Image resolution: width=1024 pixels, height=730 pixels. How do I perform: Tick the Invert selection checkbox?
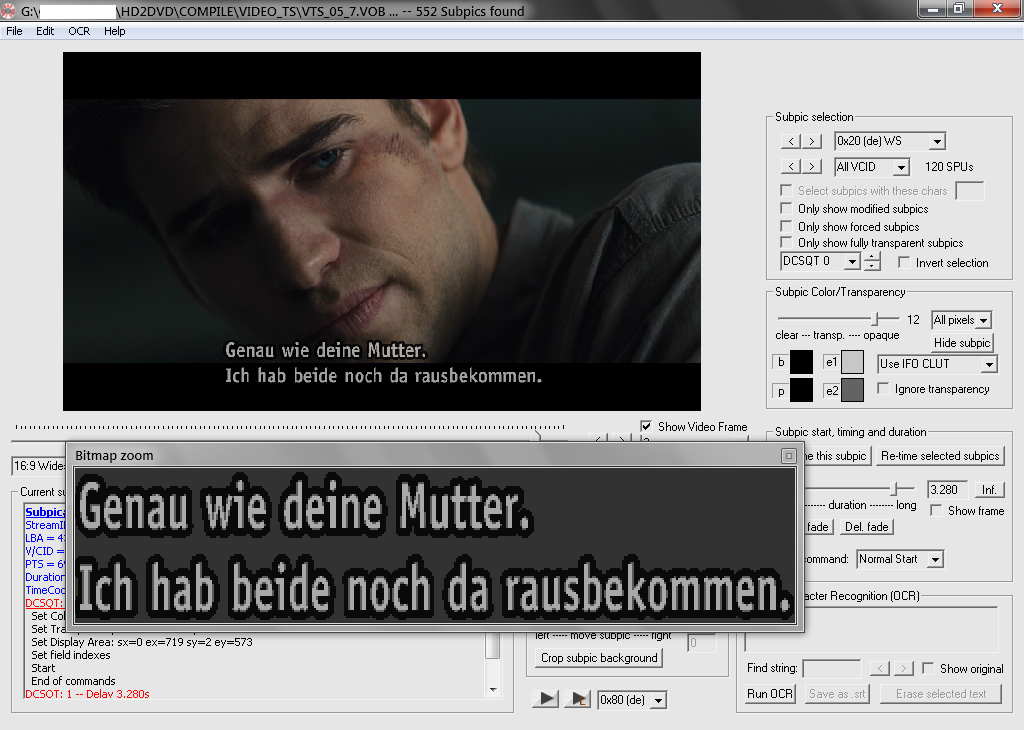point(904,262)
